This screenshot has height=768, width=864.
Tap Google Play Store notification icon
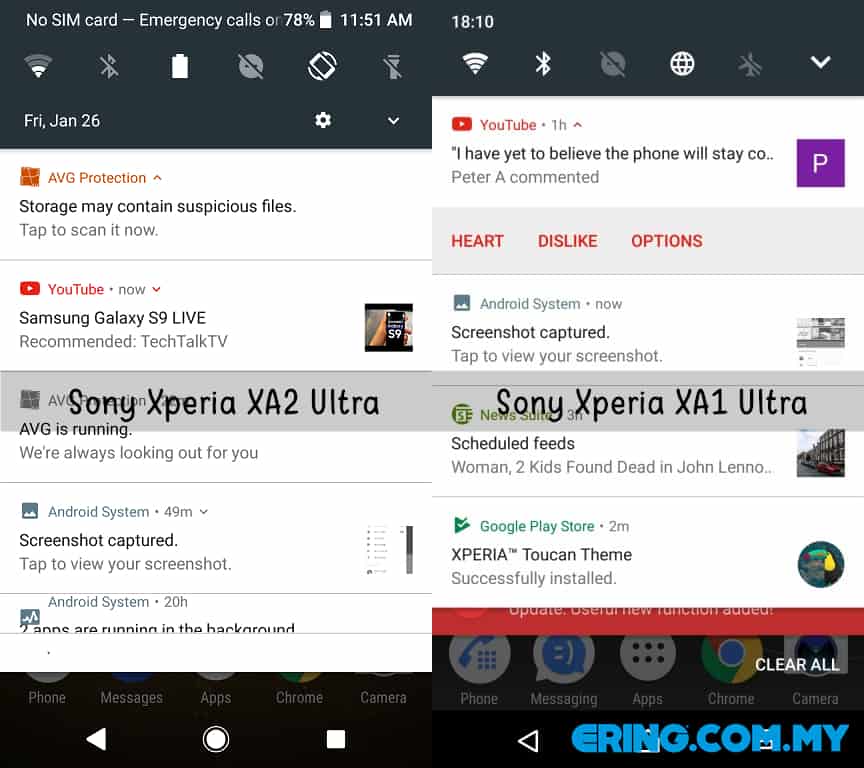[x=462, y=525]
